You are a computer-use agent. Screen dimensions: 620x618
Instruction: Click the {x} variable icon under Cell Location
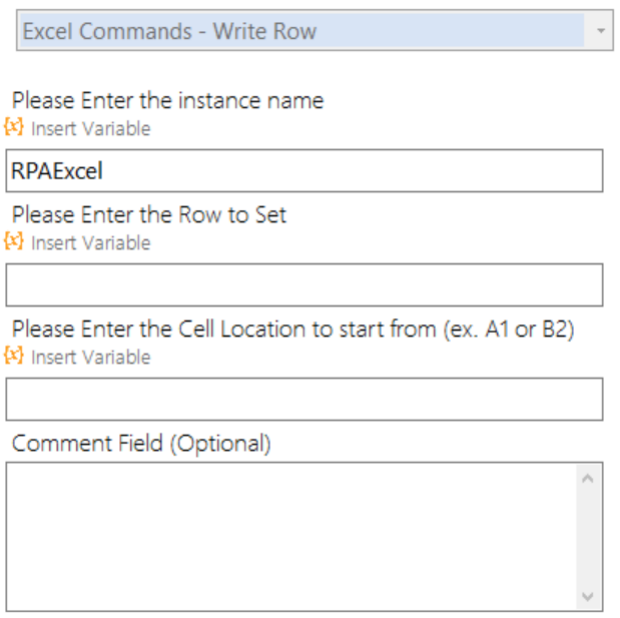pos(14,355)
